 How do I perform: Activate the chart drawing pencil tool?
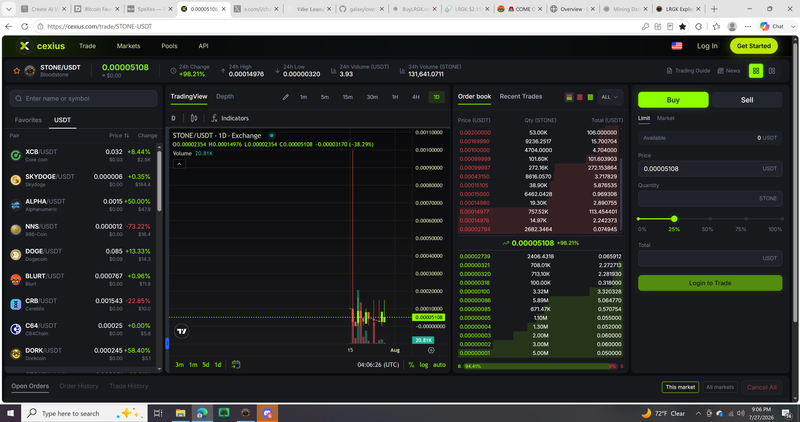(286, 97)
